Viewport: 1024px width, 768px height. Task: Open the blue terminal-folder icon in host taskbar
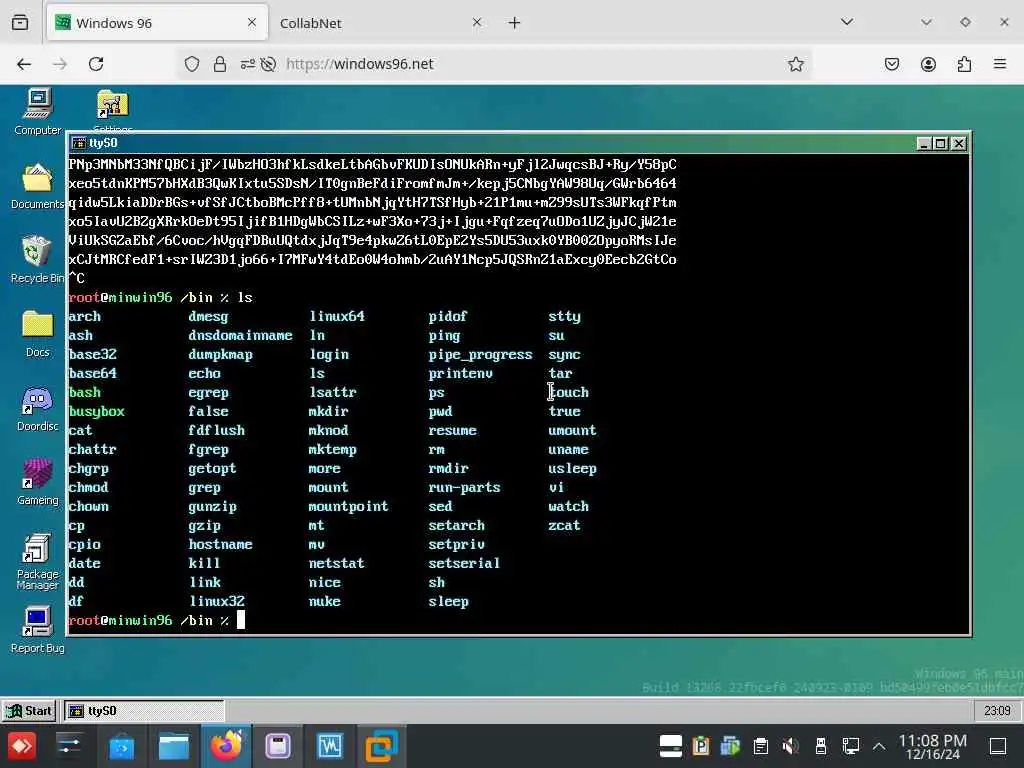click(x=121, y=746)
